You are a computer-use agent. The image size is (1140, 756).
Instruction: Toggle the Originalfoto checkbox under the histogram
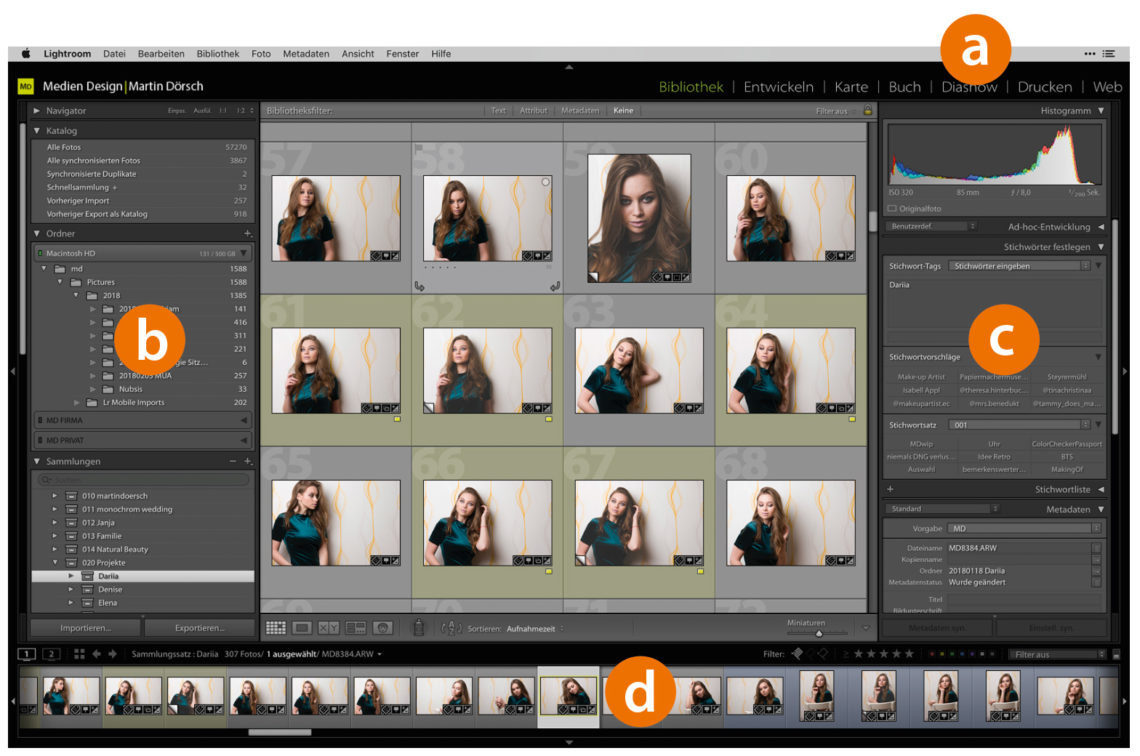tap(892, 208)
